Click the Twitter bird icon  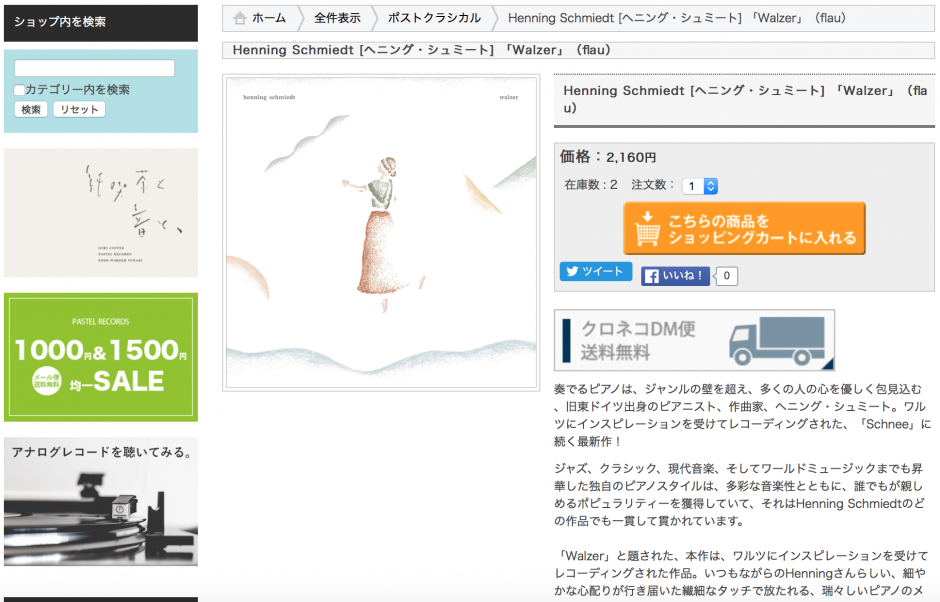573,272
